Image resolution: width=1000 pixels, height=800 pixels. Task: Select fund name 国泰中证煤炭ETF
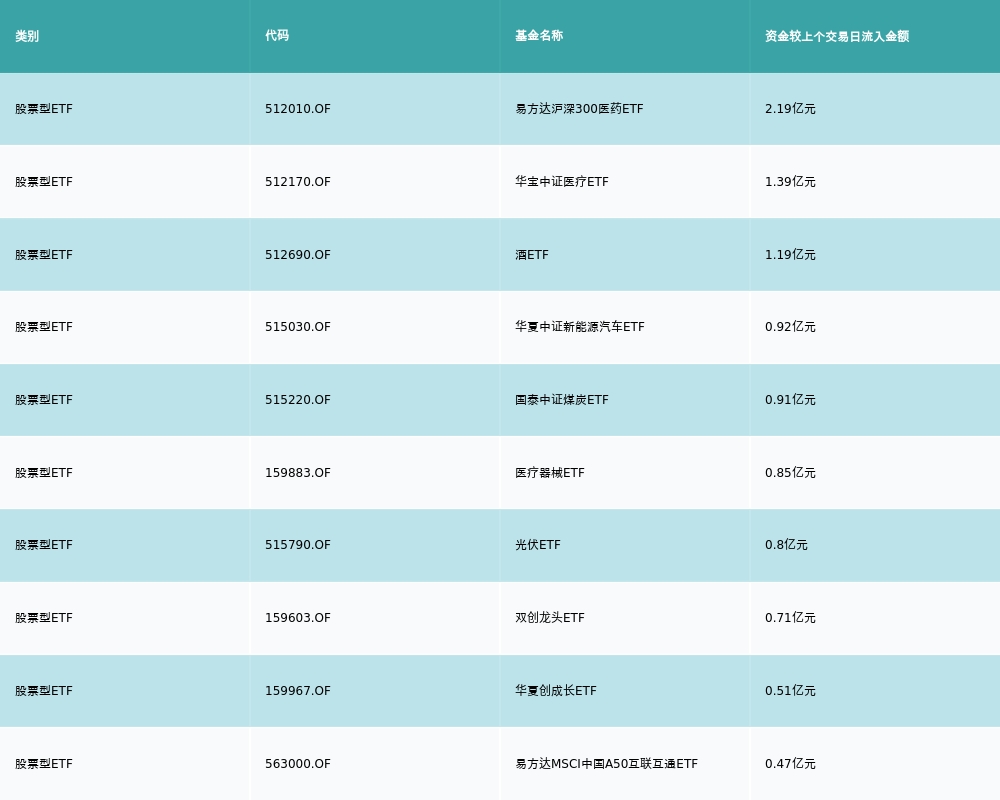[562, 400]
